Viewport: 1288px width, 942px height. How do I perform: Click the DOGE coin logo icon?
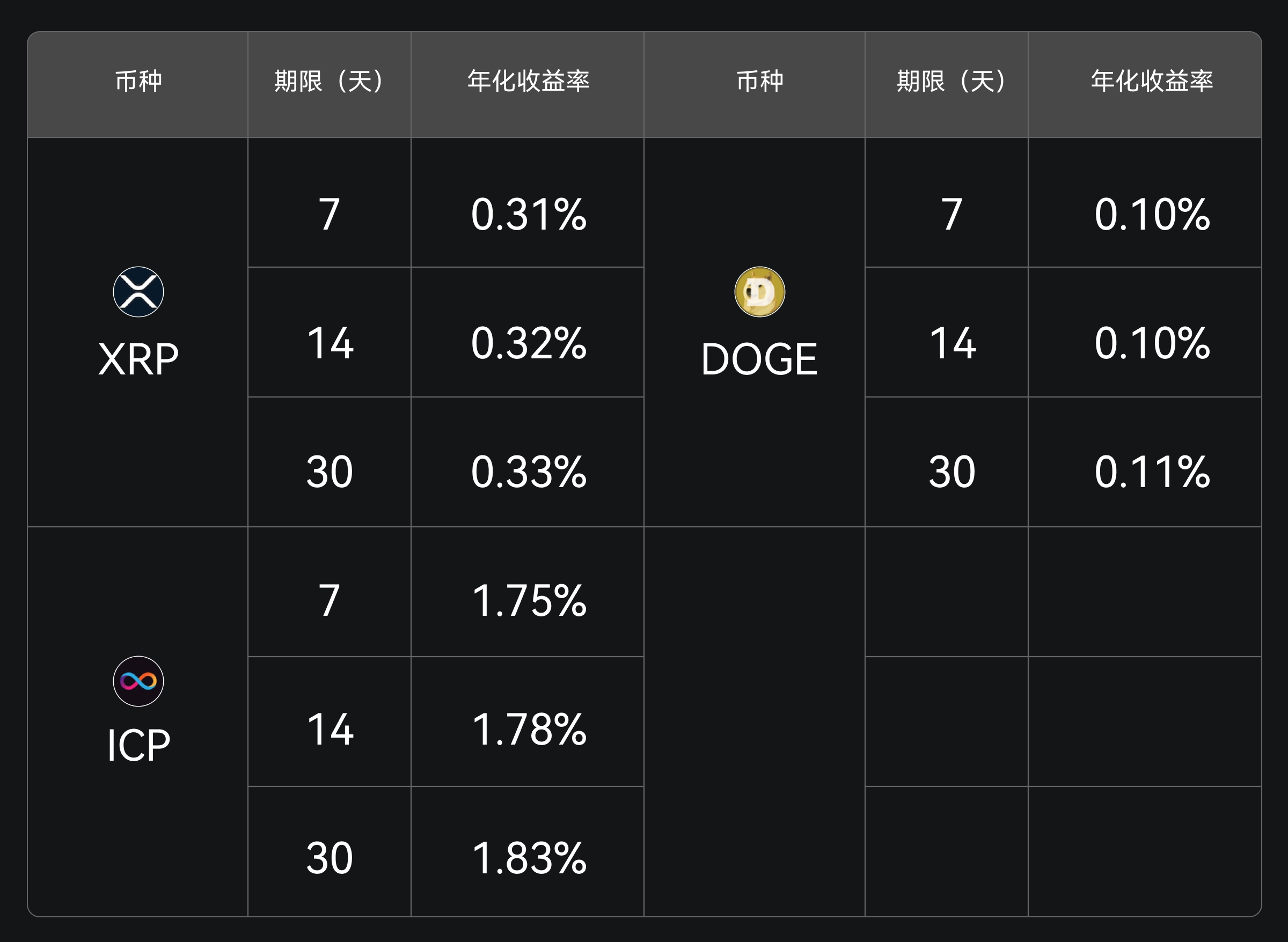click(x=759, y=292)
